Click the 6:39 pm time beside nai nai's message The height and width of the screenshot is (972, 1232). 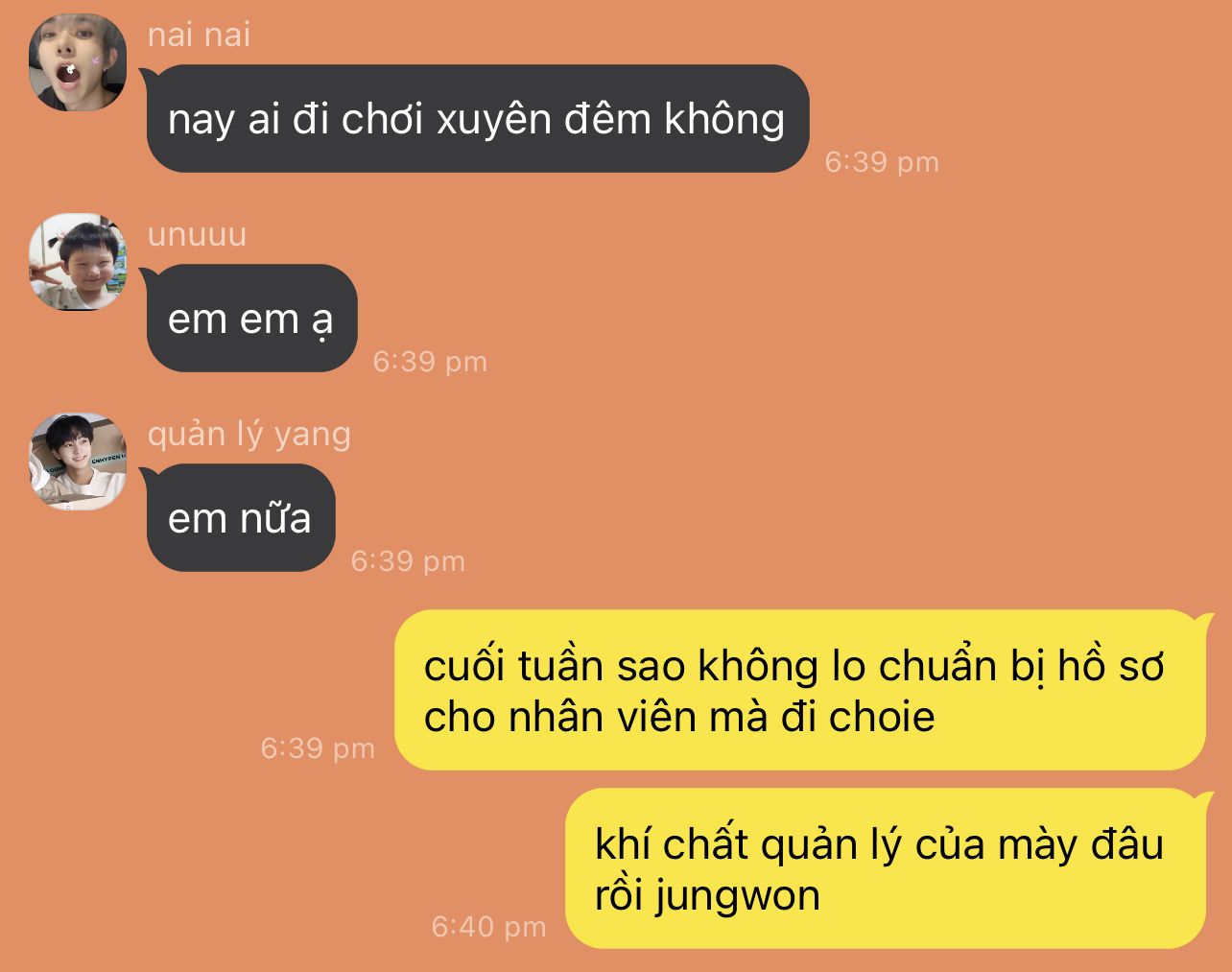tap(882, 162)
